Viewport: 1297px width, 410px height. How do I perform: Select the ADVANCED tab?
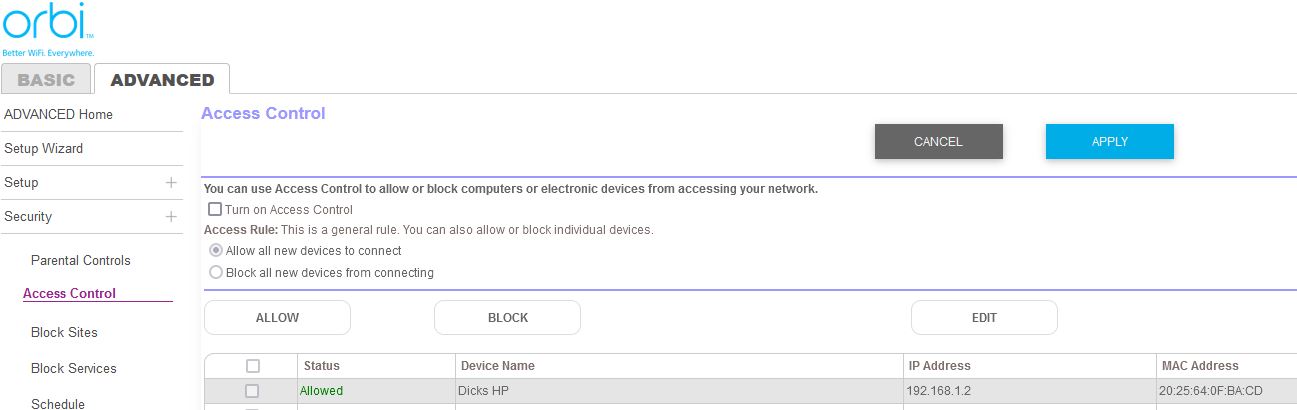162,80
